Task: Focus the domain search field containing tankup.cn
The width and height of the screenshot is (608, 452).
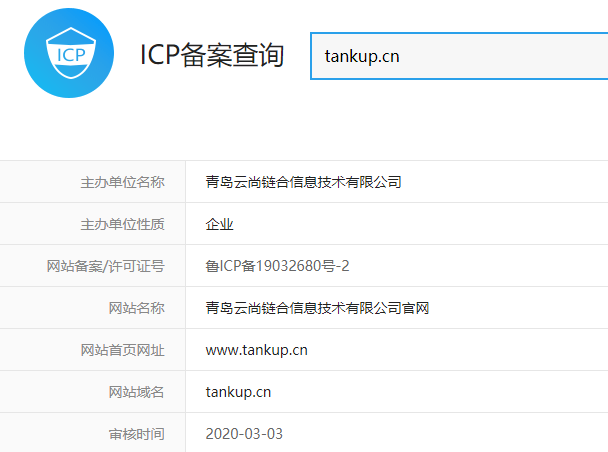Action: tap(459, 56)
